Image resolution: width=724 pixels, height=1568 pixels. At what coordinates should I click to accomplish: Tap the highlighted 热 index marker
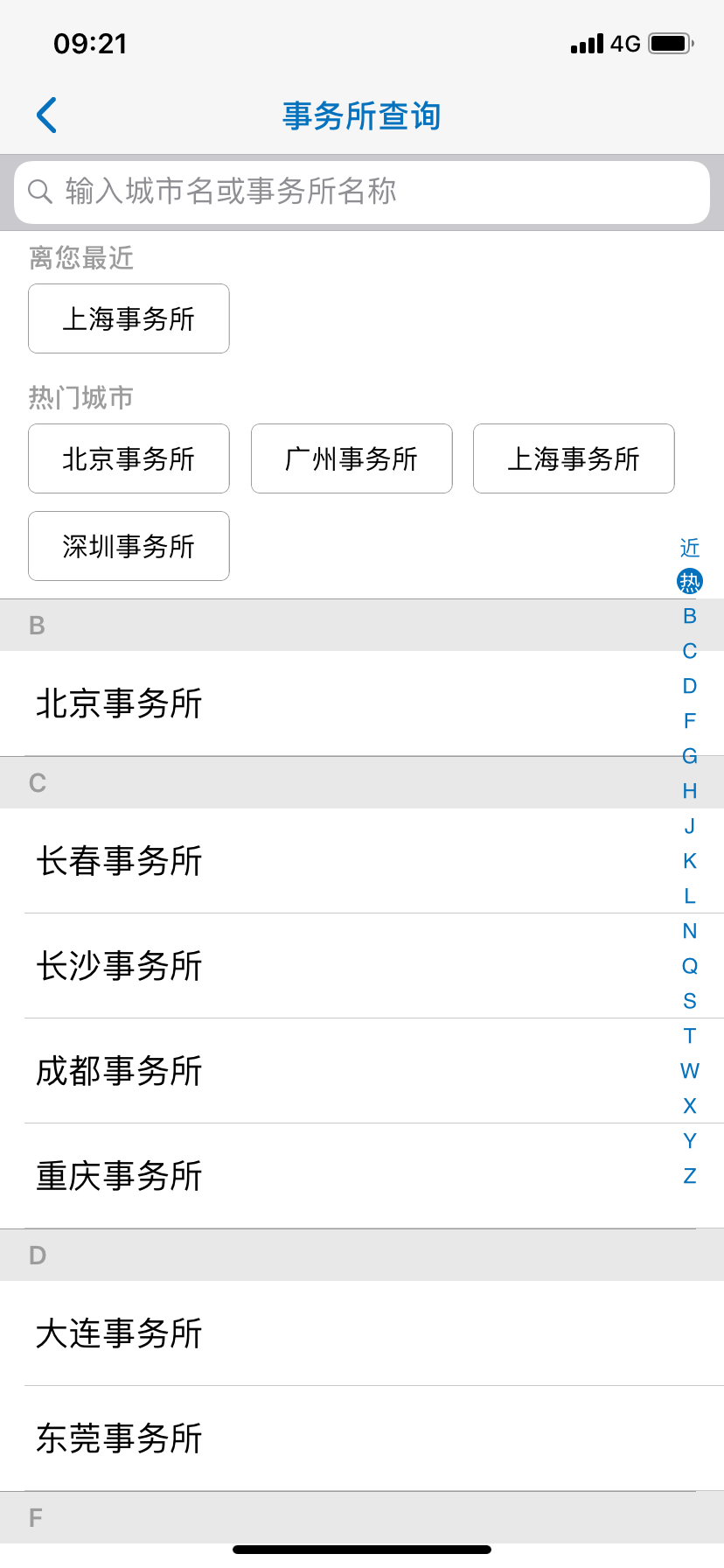tap(690, 581)
